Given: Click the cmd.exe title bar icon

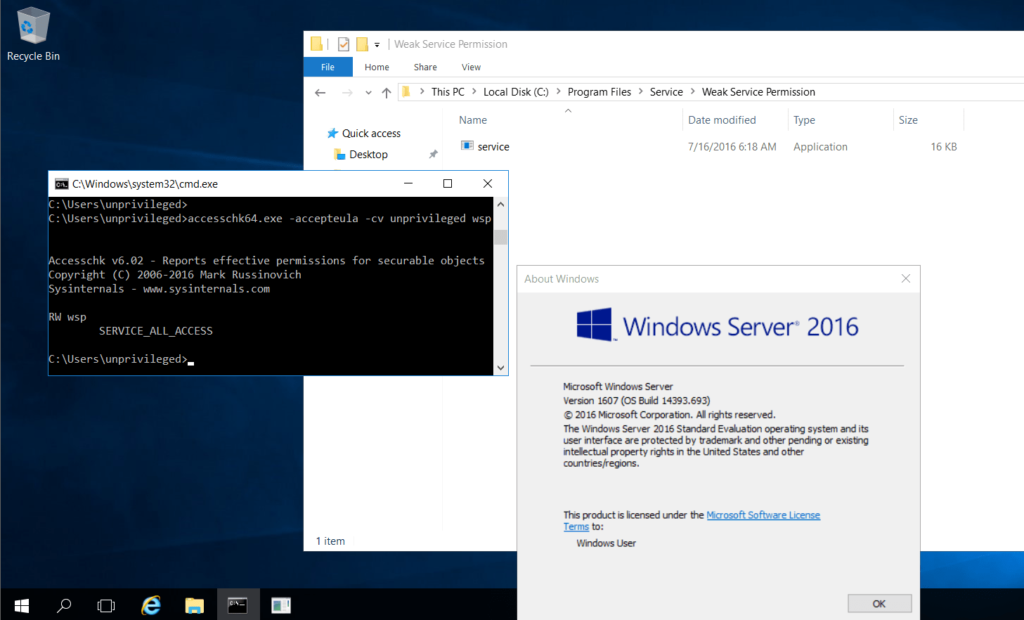Looking at the screenshot, I should [61, 184].
